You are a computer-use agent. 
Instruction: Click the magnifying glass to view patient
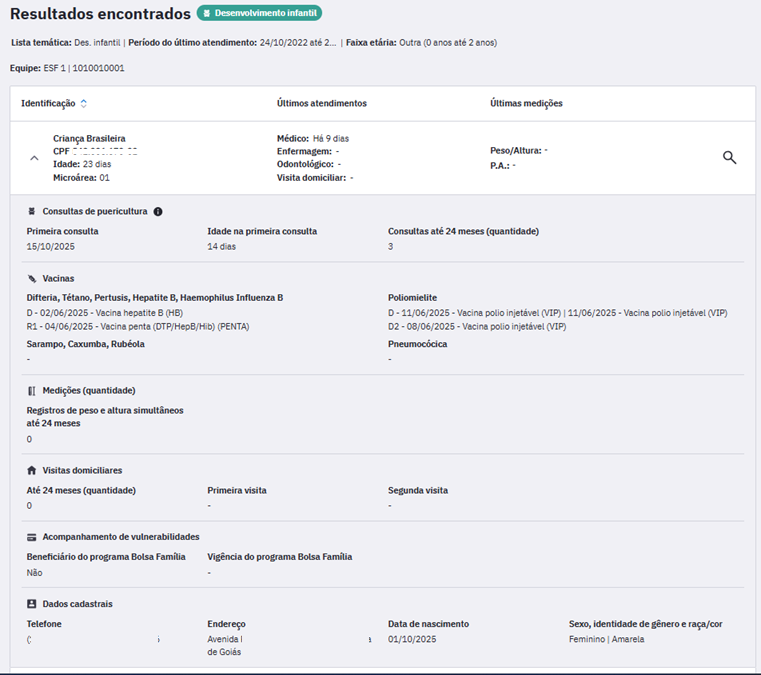[729, 158]
